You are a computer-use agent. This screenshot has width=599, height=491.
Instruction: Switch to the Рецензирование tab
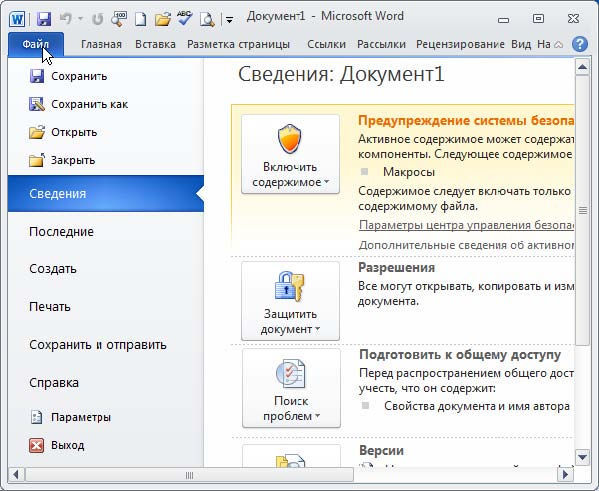pyautogui.click(x=460, y=44)
